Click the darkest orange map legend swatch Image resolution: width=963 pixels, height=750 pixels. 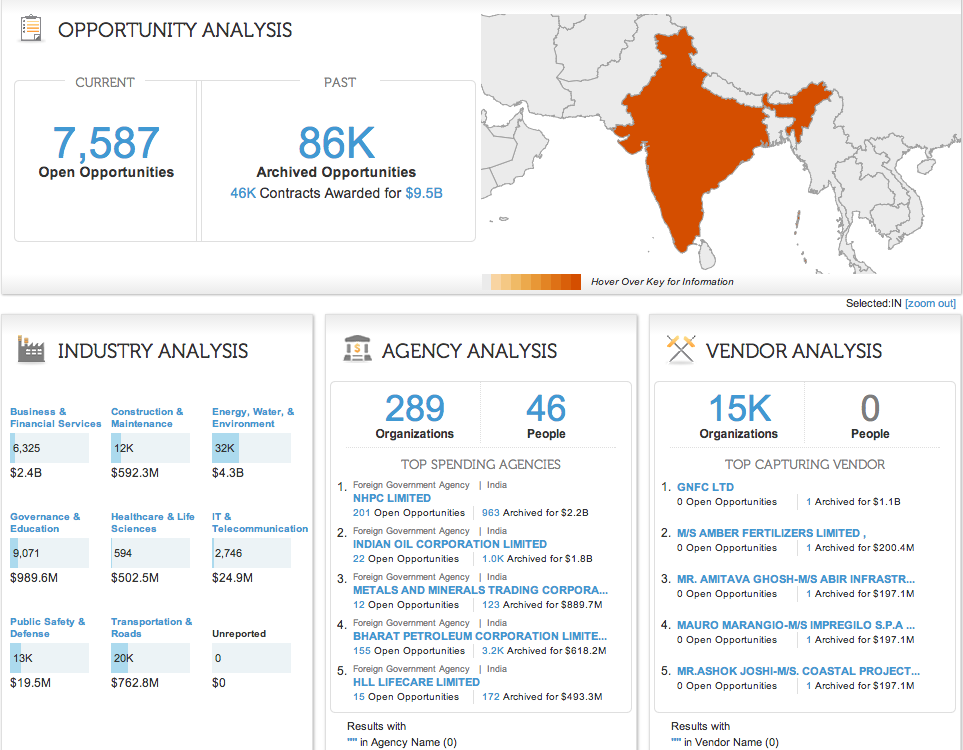click(576, 282)
